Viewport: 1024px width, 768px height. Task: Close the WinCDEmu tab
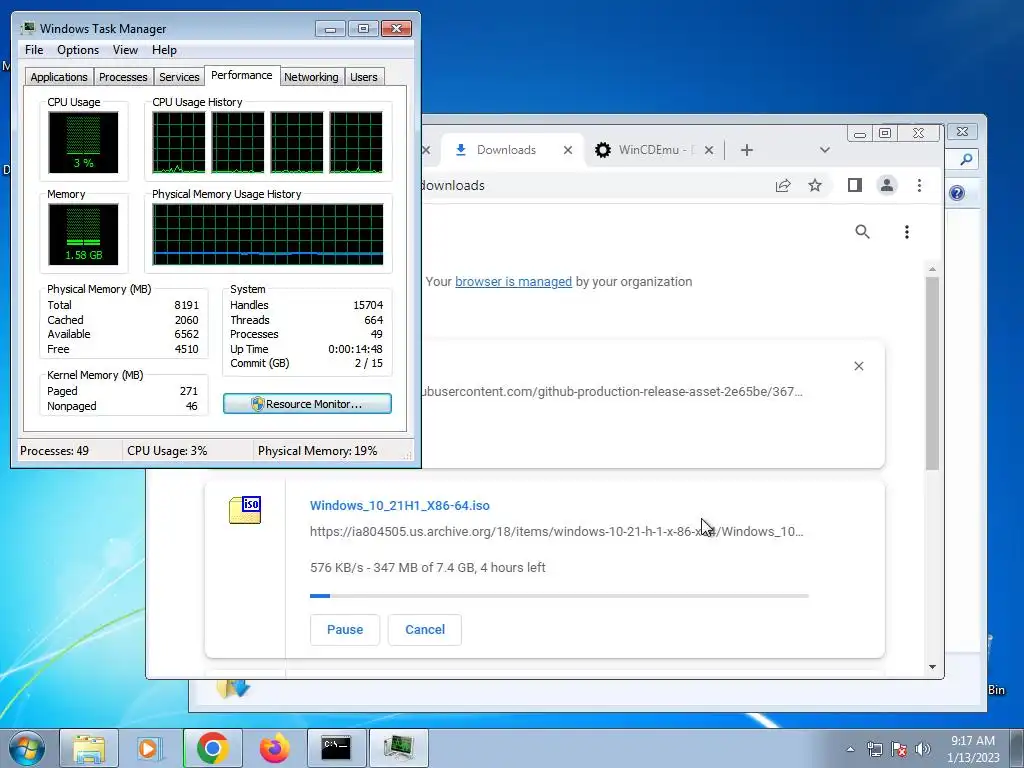pos(709,150)
